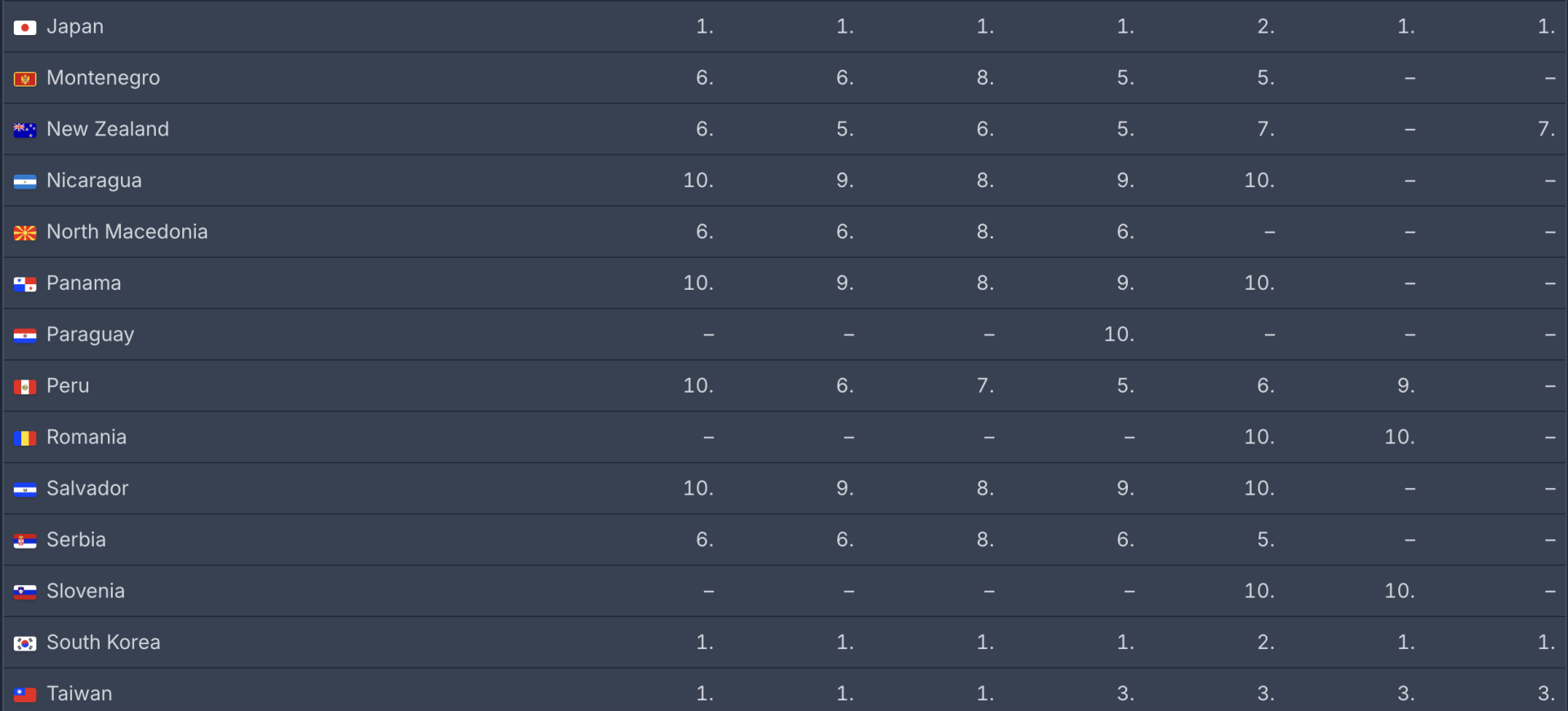Click the Nicaragua flag icon
This screenshot has height=711, width=1568.
coord(25,182)
